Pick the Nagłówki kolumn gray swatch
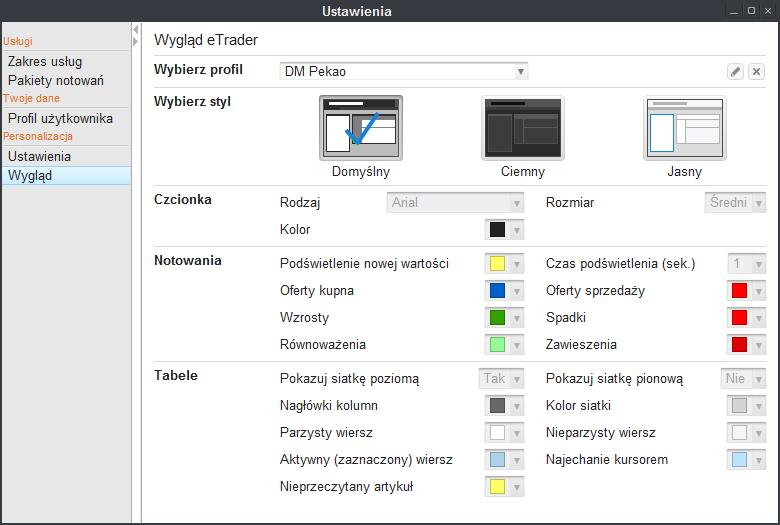This screenshot has height=525, width=780. pyautogui.click(x=497, y=406)
